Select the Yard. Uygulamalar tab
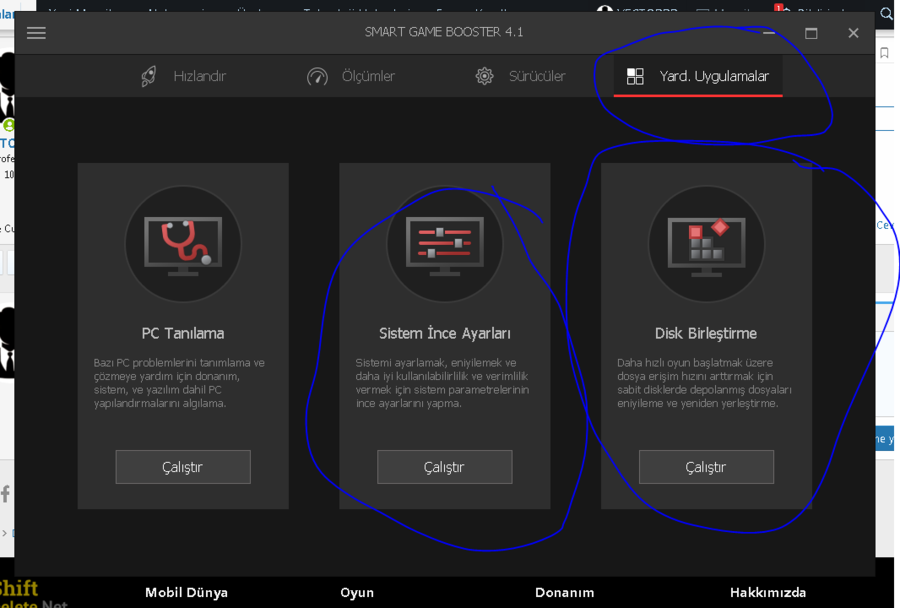Image resolution: width=900 pixels, height=608 pixels. point(698,76)
